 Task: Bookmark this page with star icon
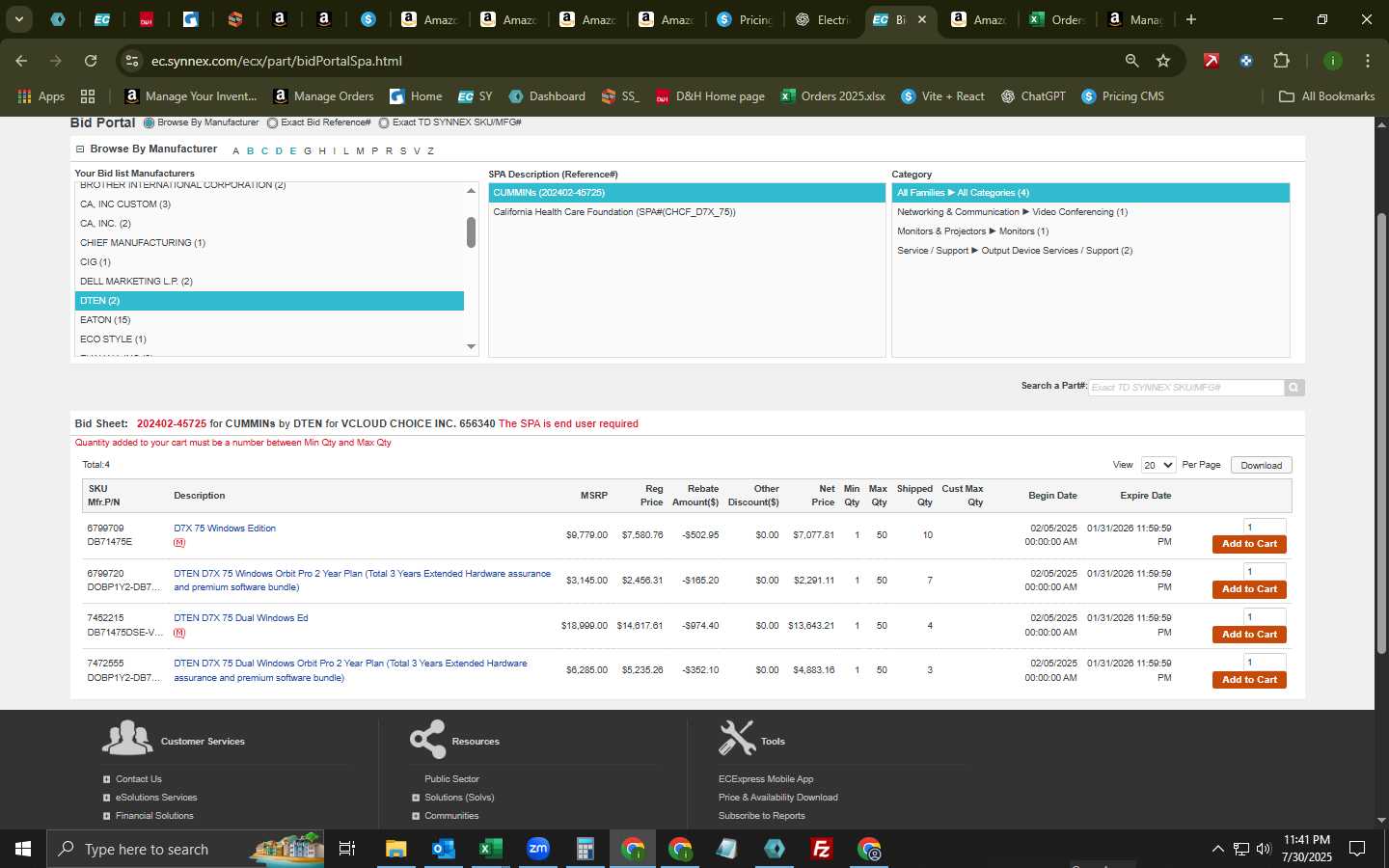point(1163,61)
